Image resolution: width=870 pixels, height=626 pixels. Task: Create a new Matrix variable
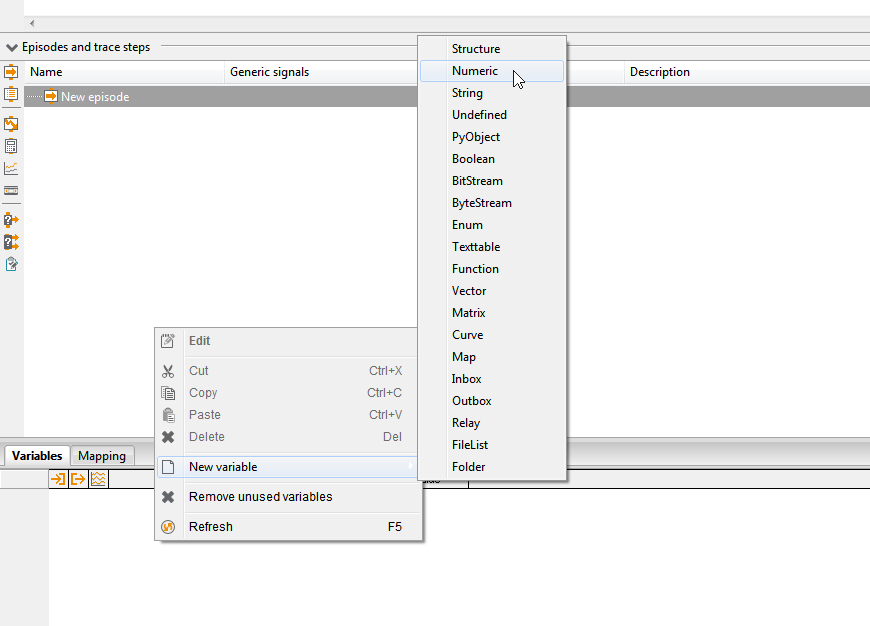click(x=492, y=313)
